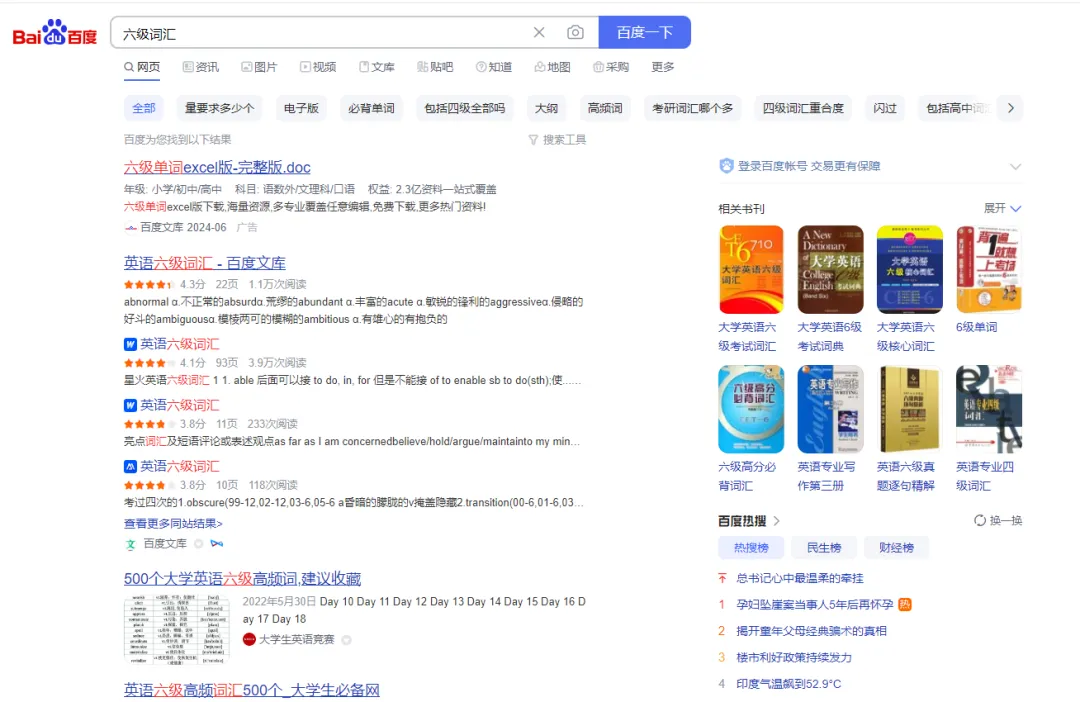Click the 百度一下 search button
The image size is (1080, 702).
pos(644,32)
